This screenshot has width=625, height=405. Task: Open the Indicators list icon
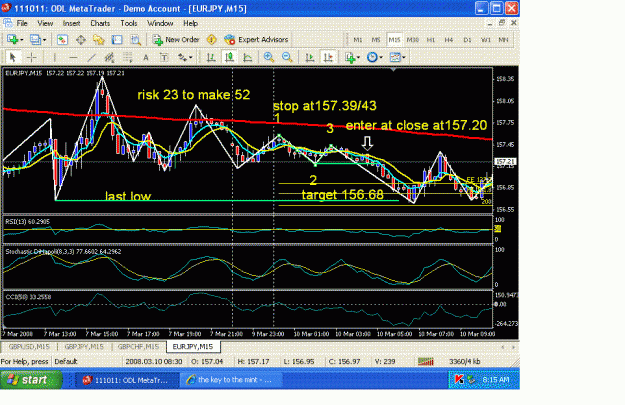point(350,57)
